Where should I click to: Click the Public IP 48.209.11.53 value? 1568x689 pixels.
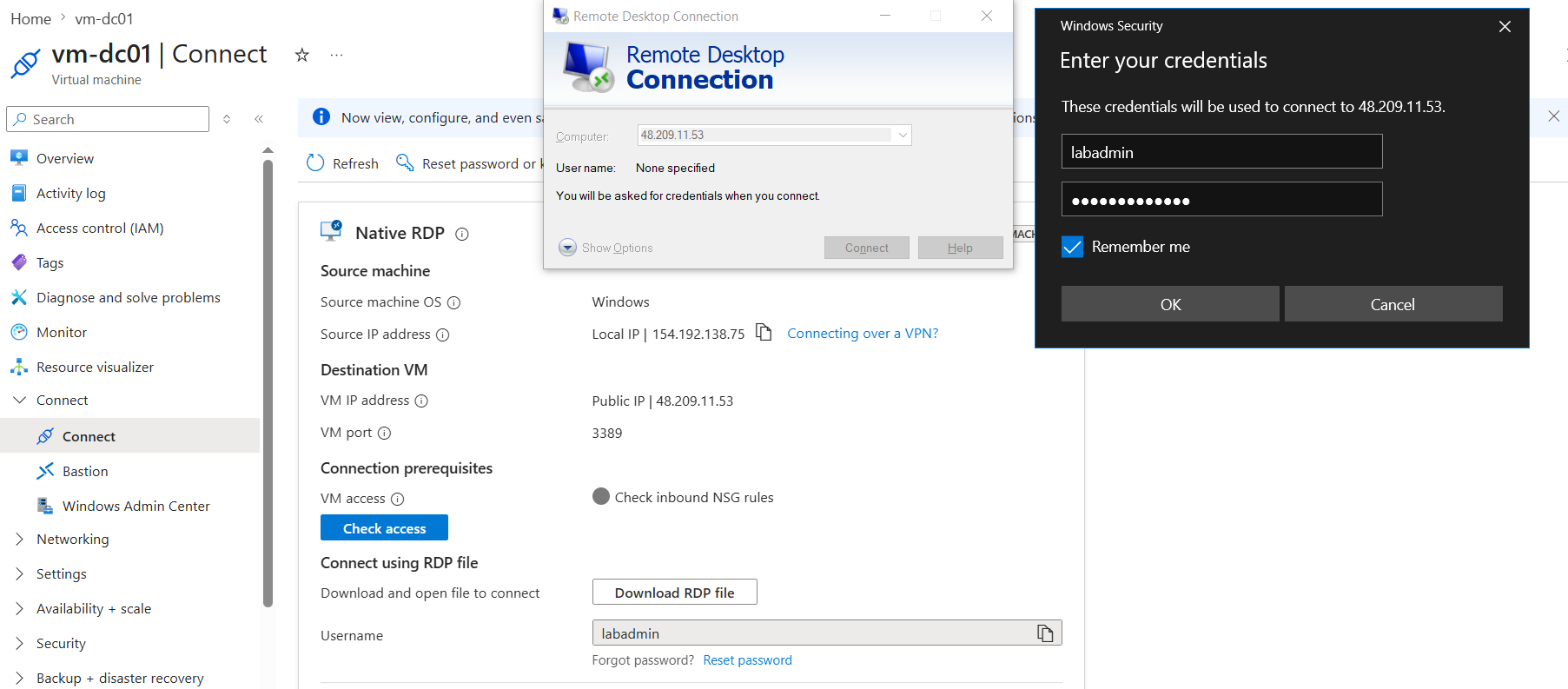tap(662, 401)
